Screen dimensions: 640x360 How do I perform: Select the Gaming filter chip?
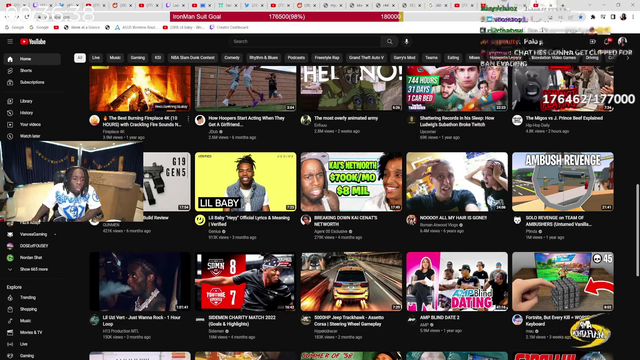click(138, 58)
